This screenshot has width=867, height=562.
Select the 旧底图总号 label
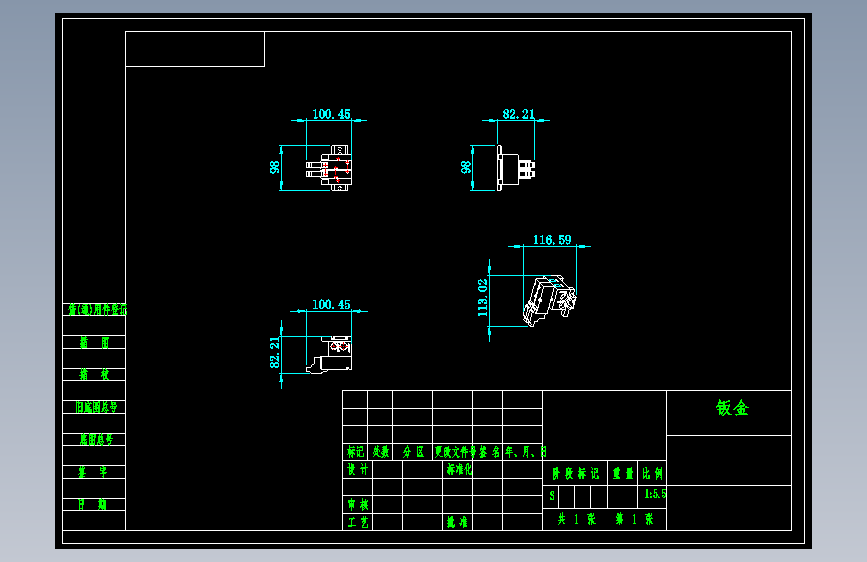[x=96, y=407]
